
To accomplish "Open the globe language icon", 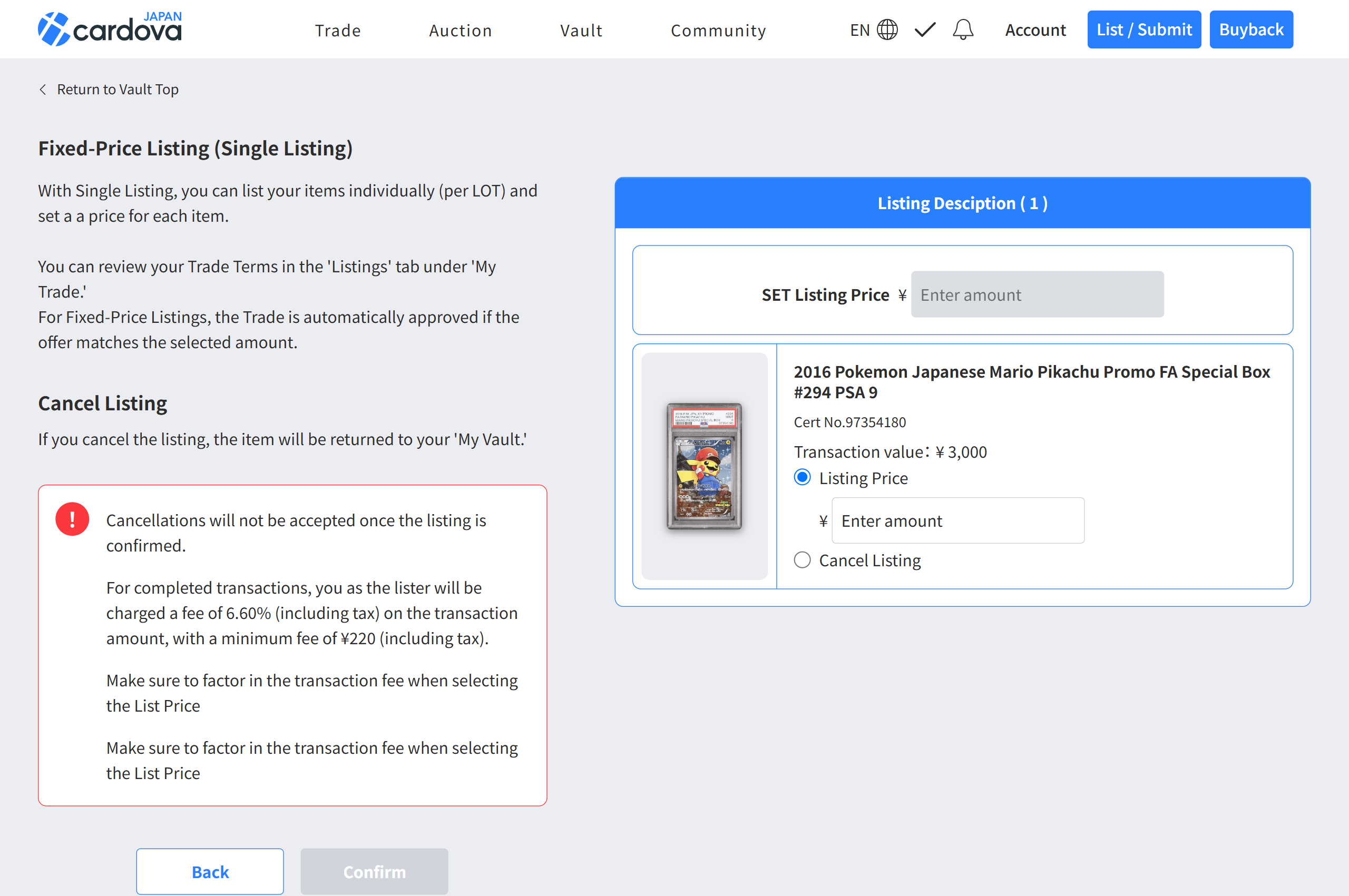I will [887, 29].
